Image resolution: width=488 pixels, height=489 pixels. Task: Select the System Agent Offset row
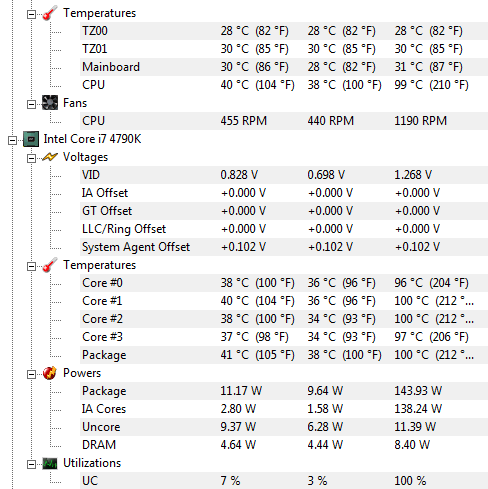(284, 247)
